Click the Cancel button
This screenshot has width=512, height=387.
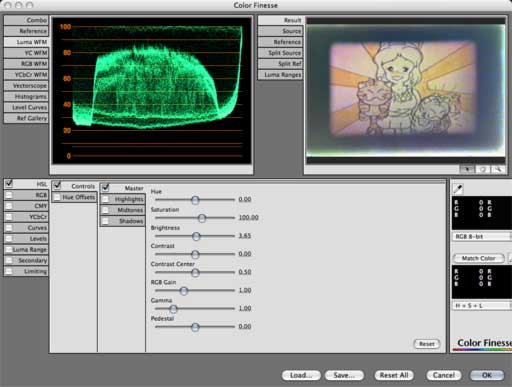444,375
